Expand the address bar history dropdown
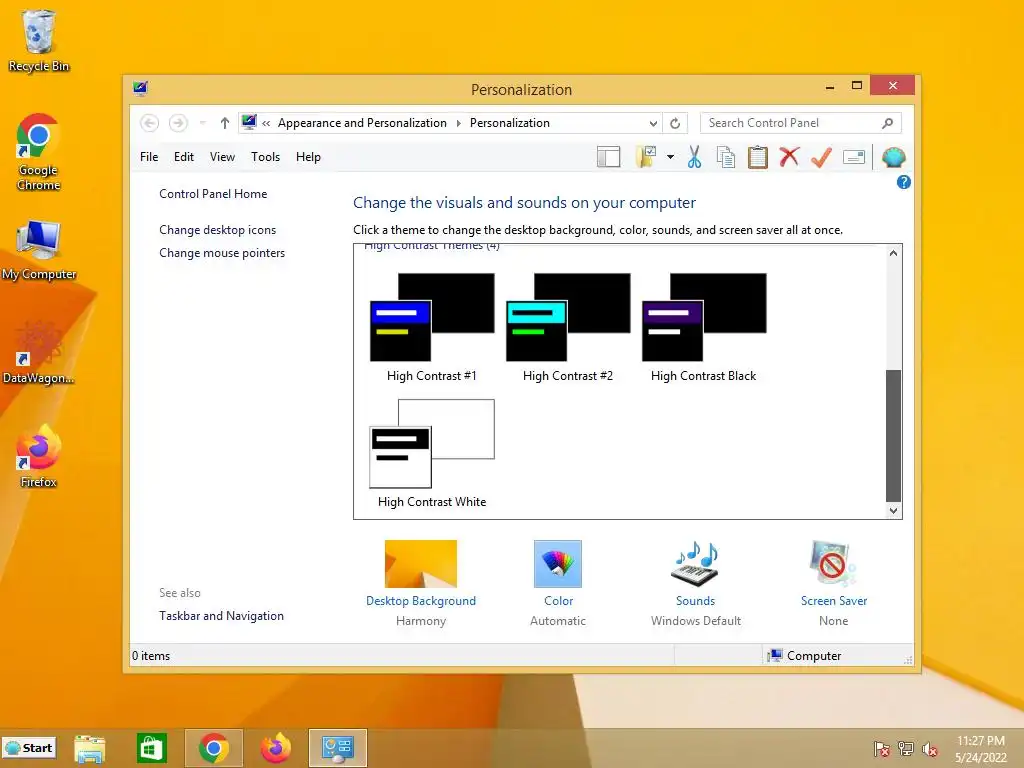 click(653, 123)
